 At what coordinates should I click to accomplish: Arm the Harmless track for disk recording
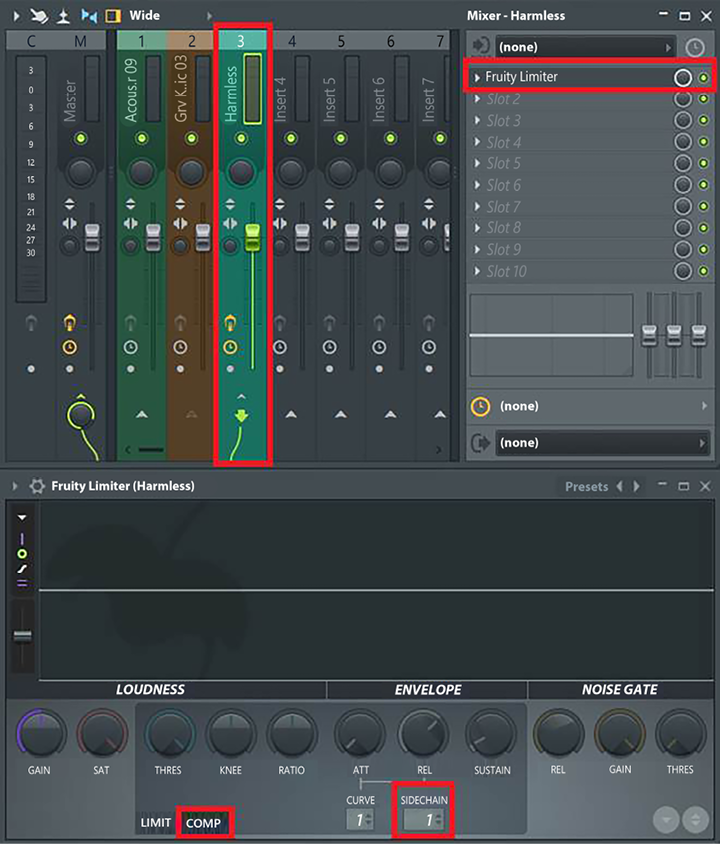coord(230,323)
